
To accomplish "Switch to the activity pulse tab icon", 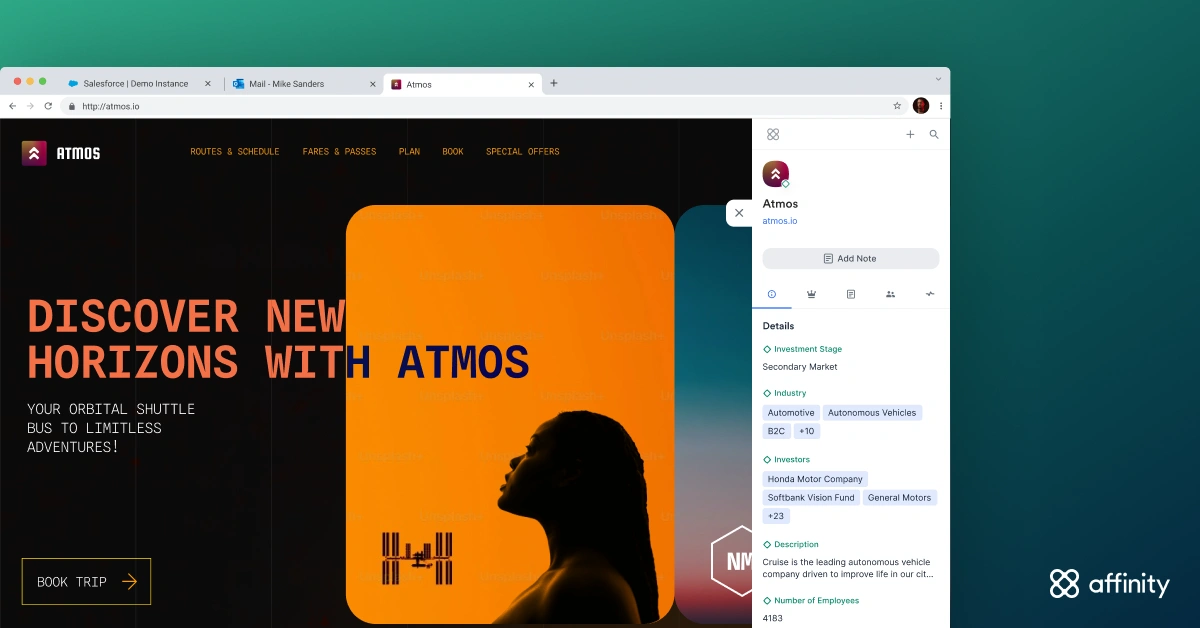I will click(930, 294).
